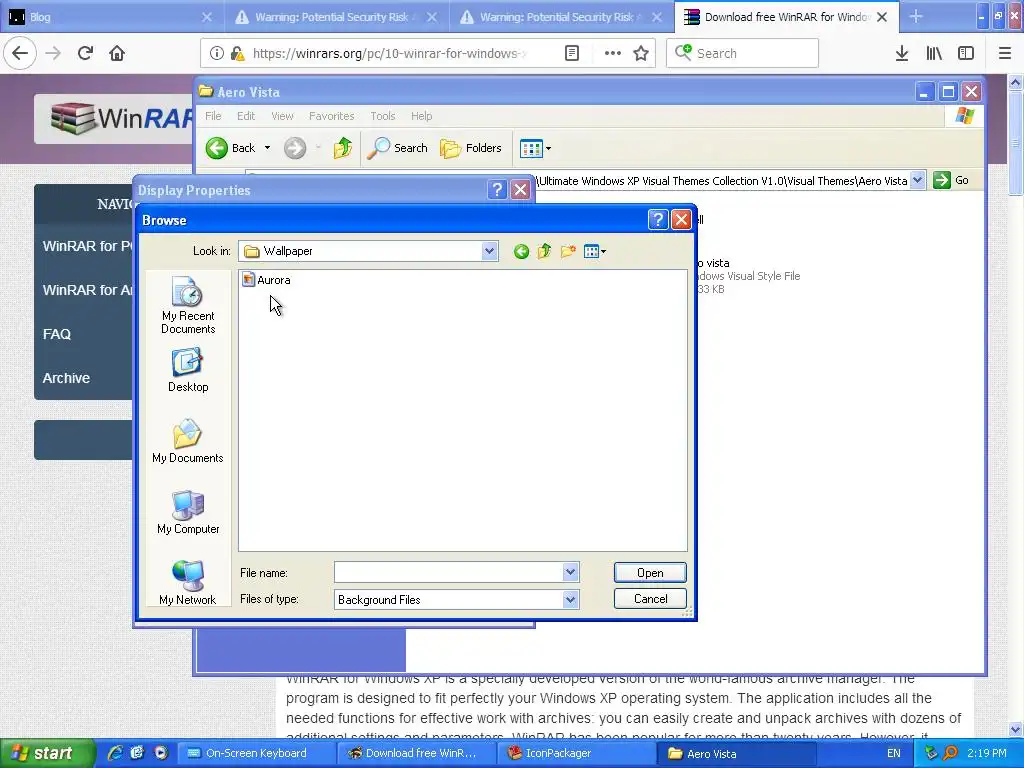Expand the address bar dropdown in Aero Vista
1024x768 pixels.
918,180
